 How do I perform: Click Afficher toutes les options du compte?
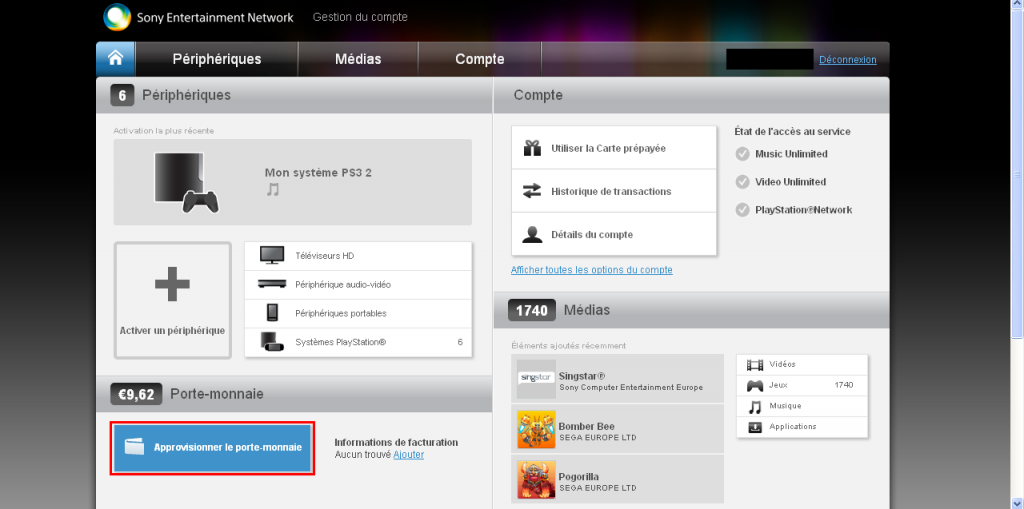pos(592,270)
